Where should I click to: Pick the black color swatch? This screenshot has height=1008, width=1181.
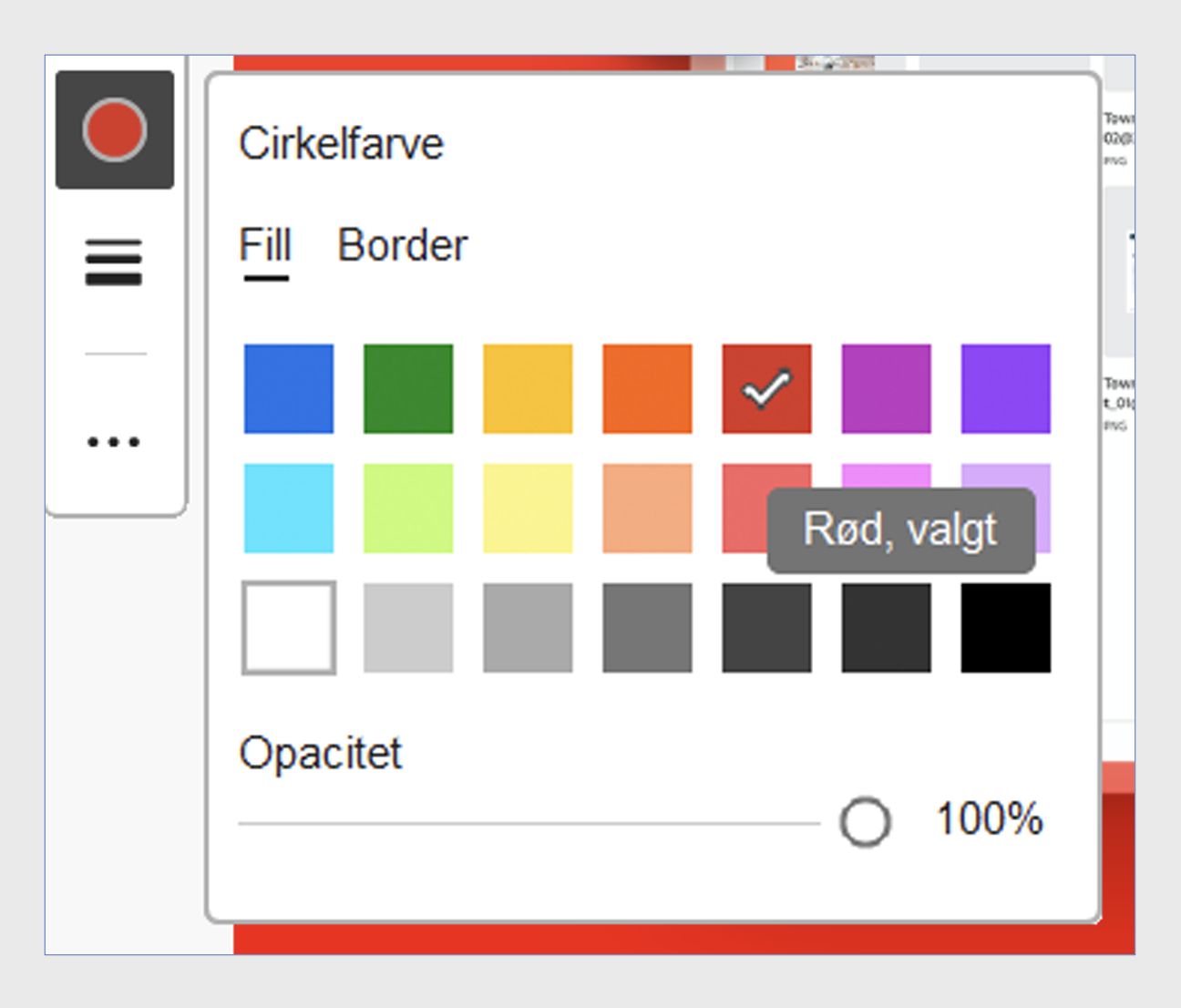pos(1005,628)
